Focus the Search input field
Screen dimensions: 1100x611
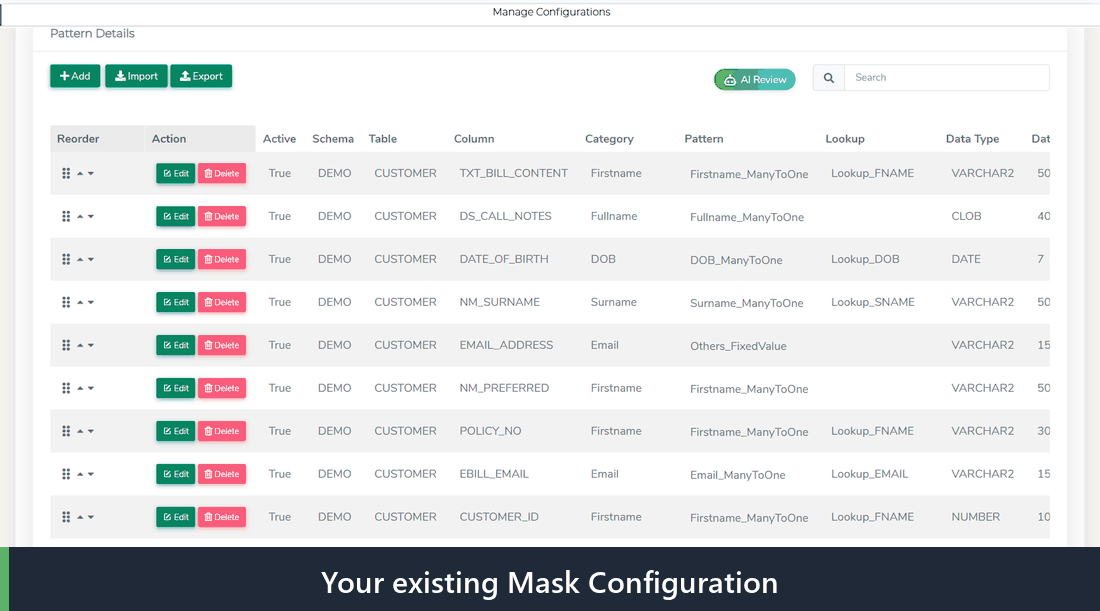point(946,78)
